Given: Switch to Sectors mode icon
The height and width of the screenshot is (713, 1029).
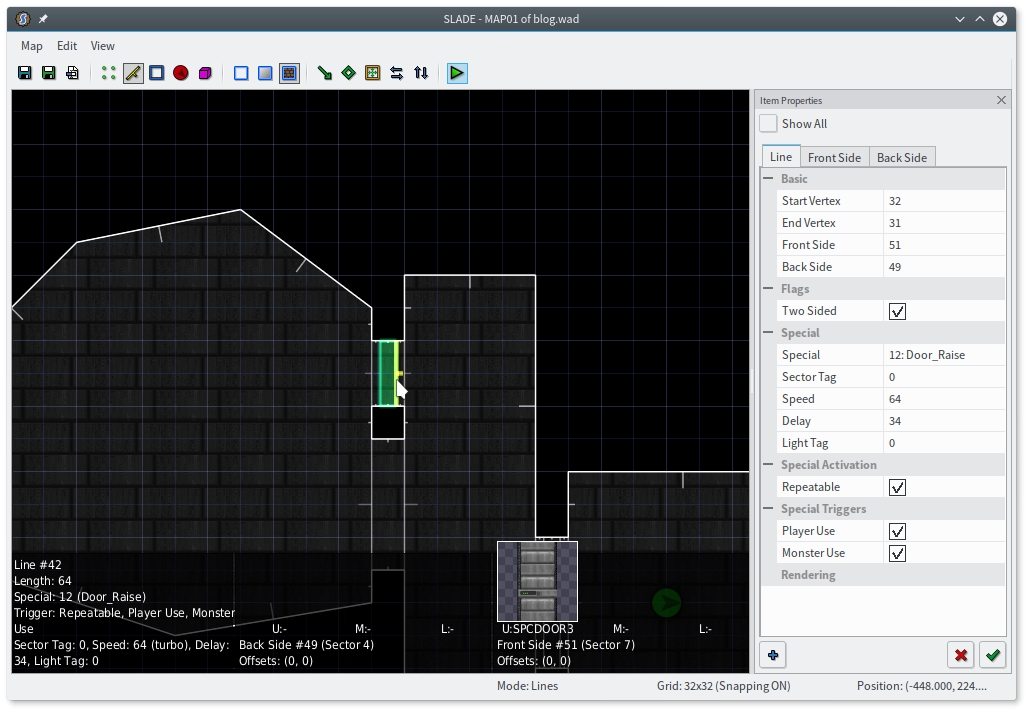Looking at the screenshot, I should (157, 73).
